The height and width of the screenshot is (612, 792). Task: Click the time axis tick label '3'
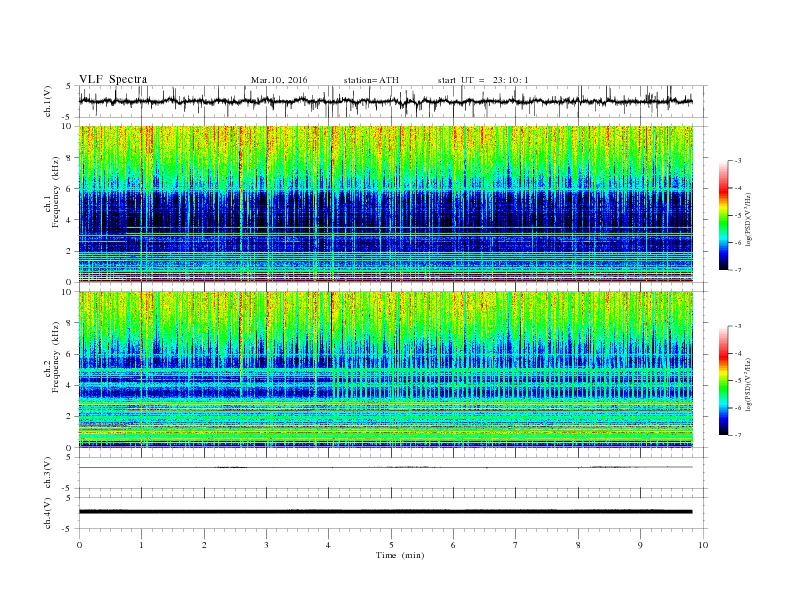tap(266, 545)
